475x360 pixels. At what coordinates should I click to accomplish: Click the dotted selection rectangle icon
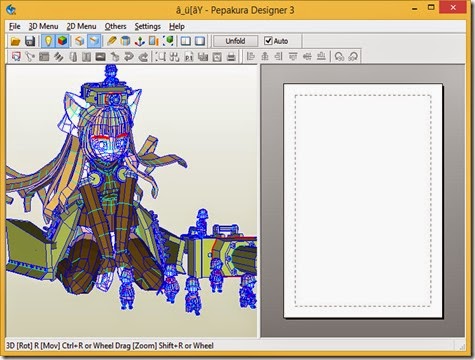[x=160, y=57]
